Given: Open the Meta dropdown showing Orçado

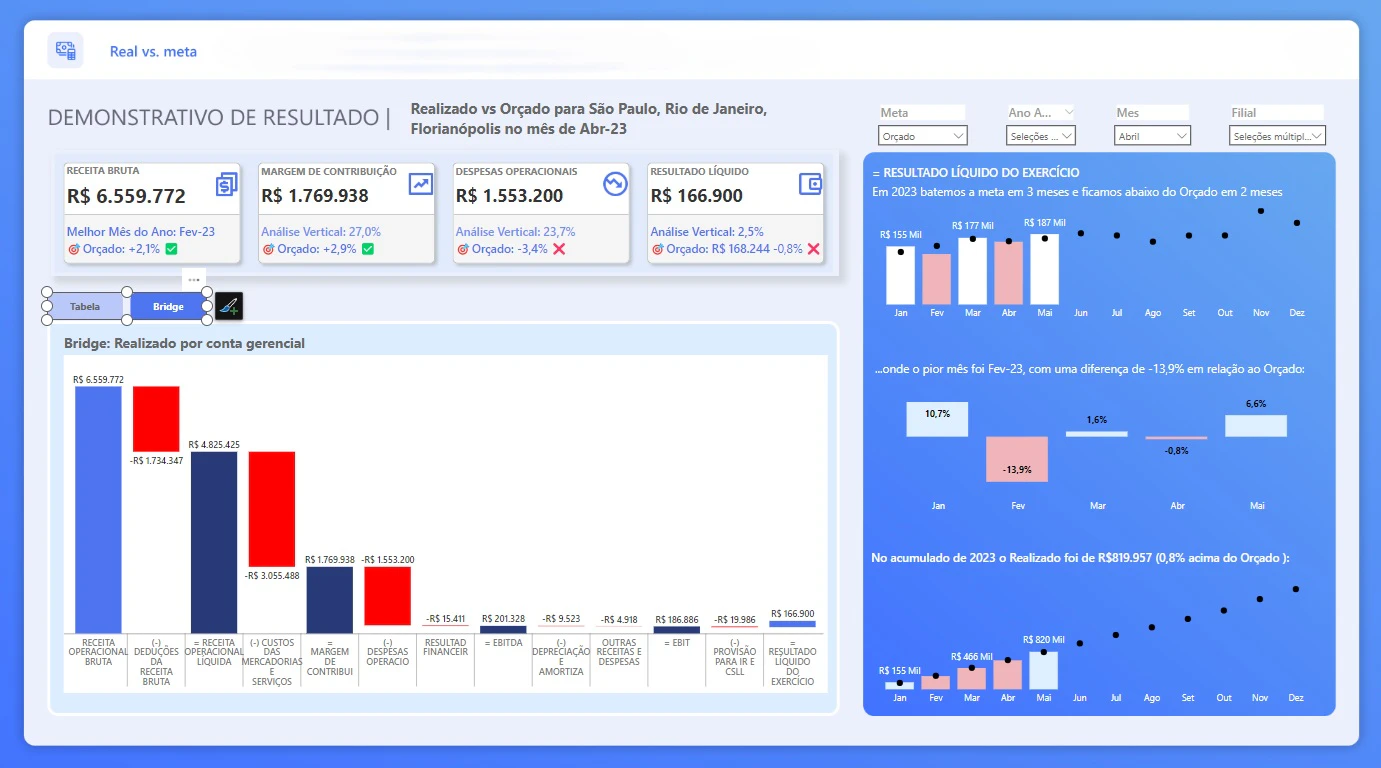Looking at the screenshot, I should [x=923, y=136].
